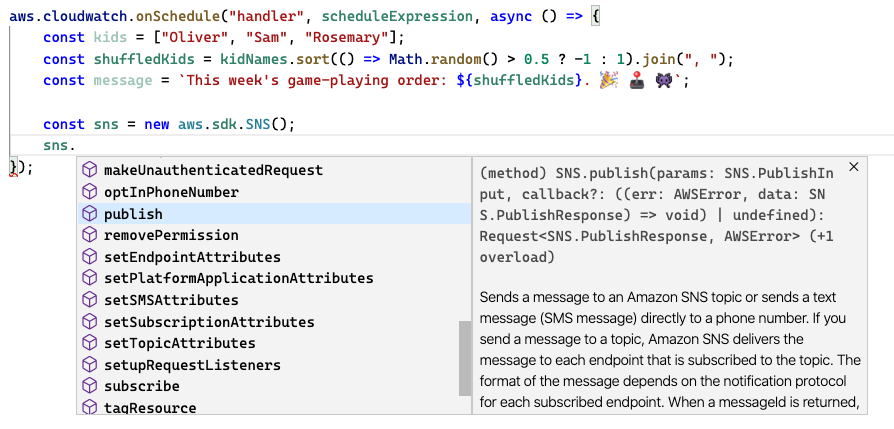The height and width of the screenshot is (429, 894).
Task: Select the subscribe method suggestion
Action: tap(274, 386)
